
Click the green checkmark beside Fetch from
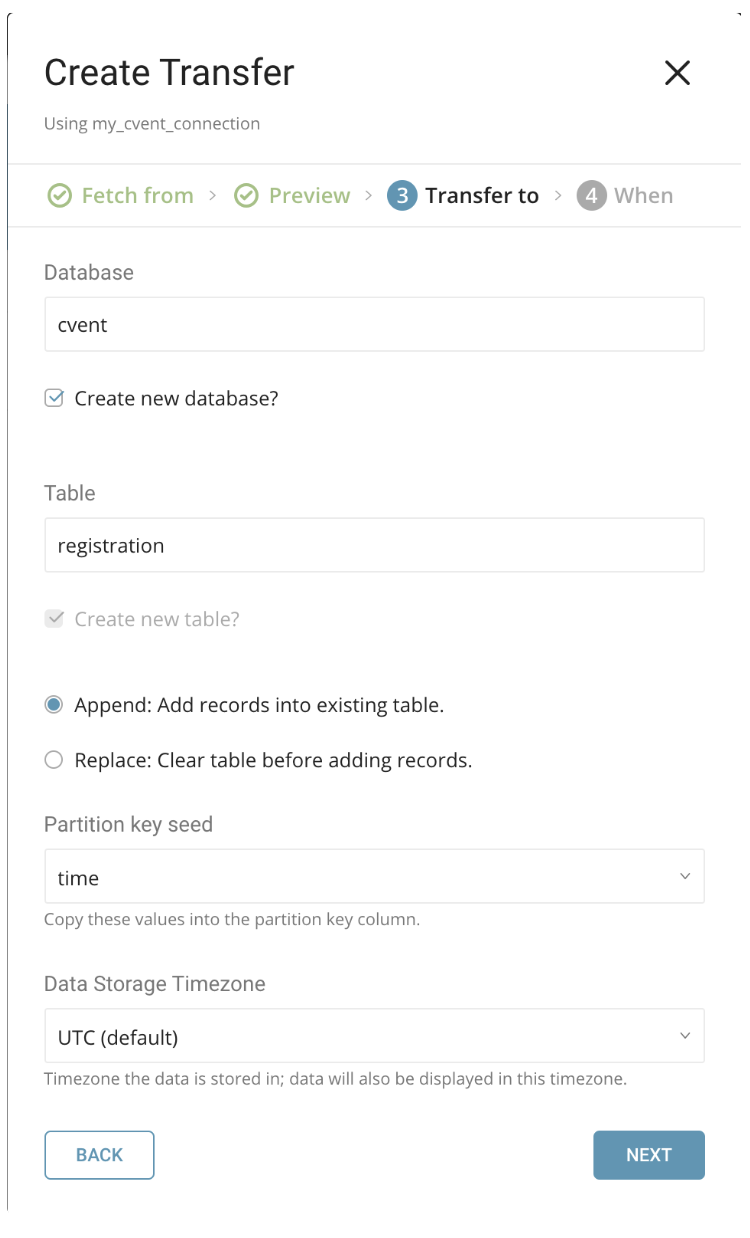click(60, 196)
